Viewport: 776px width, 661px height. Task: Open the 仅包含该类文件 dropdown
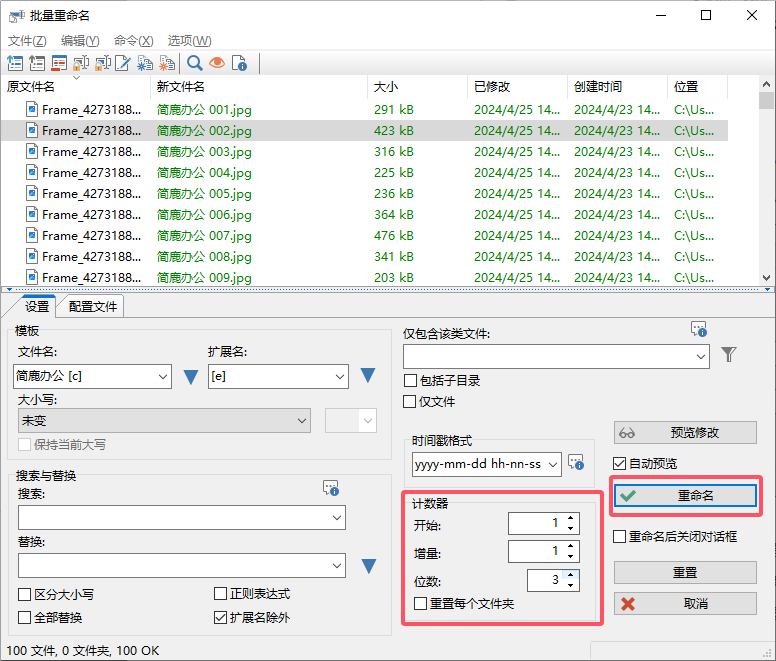tap(700, 356)
